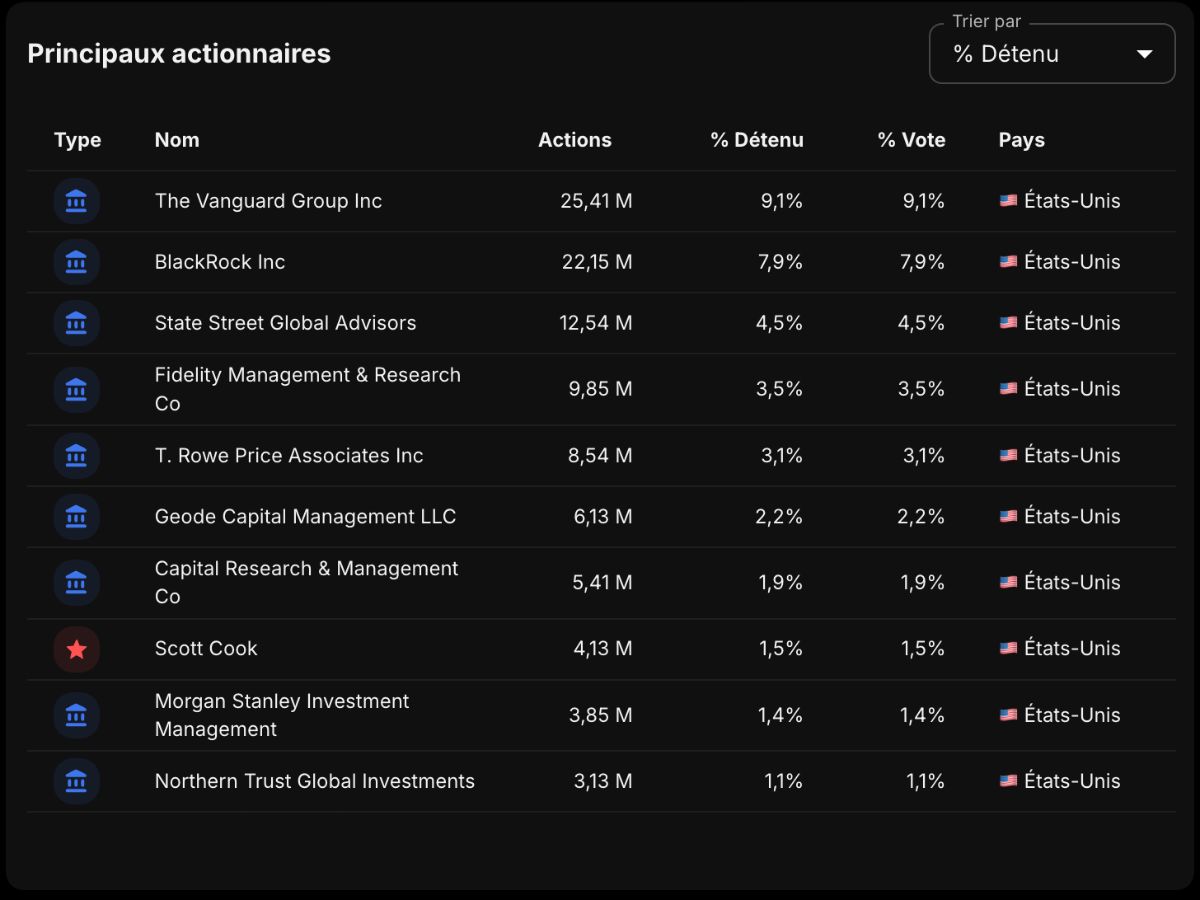Select Morgan Stanley Investment Management name
The image size is (1200, 900).
click(x=282, y=715)
